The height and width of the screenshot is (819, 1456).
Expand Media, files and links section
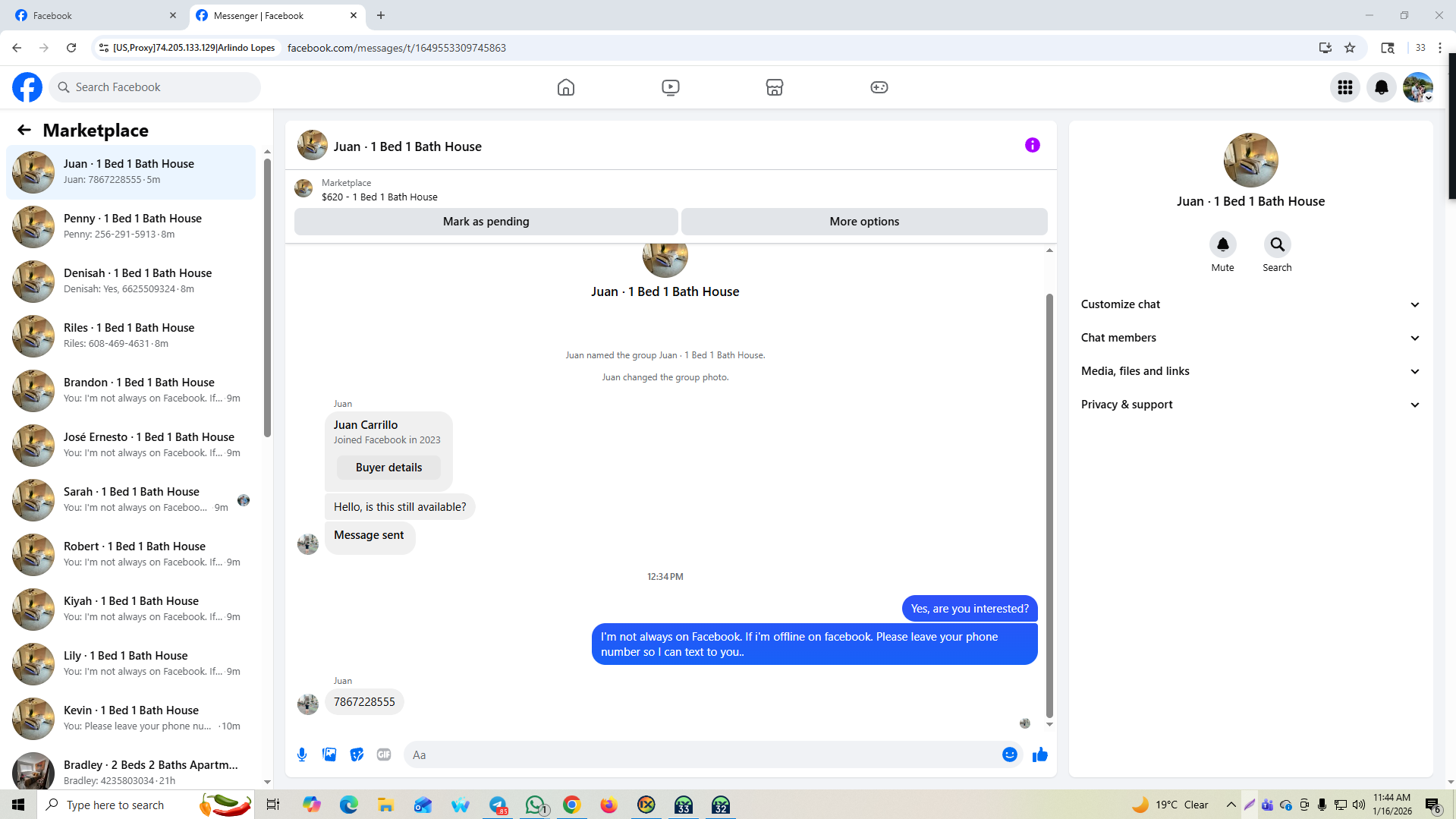point(1250,371)
